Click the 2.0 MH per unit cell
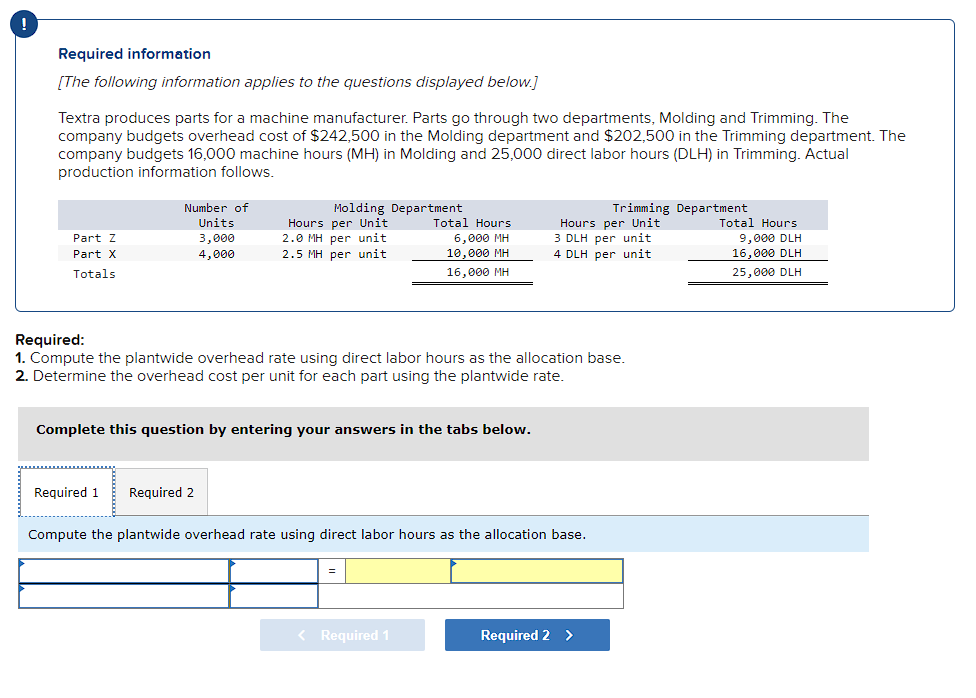Screen dimensions: 976x698 click(x=334, y=238)
